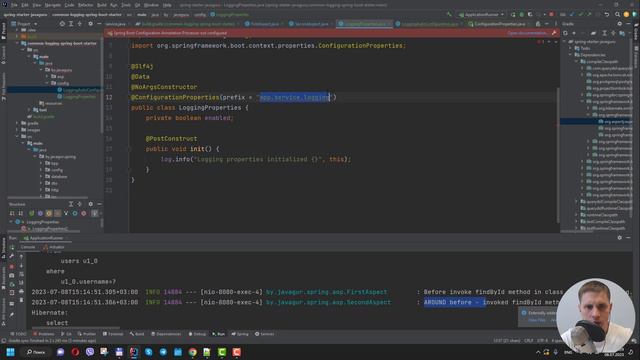Select LoggingAutoConfiguration file in project tree
The height and width of the screenshot is (360, 640).
pos(80,90)
